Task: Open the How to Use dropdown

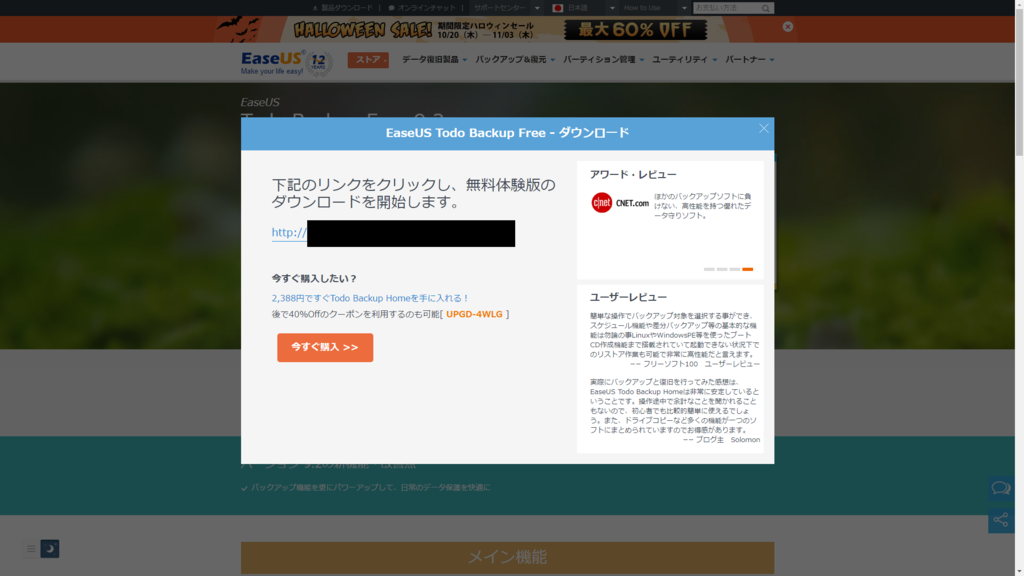Action: coord(648,7)
